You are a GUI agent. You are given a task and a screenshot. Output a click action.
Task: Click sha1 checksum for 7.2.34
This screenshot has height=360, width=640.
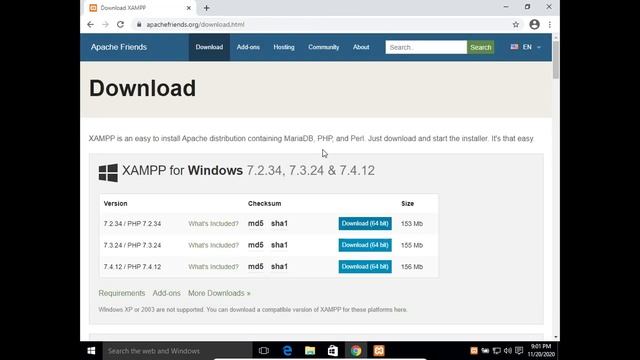pyautogui.click(x=280, y=223)
